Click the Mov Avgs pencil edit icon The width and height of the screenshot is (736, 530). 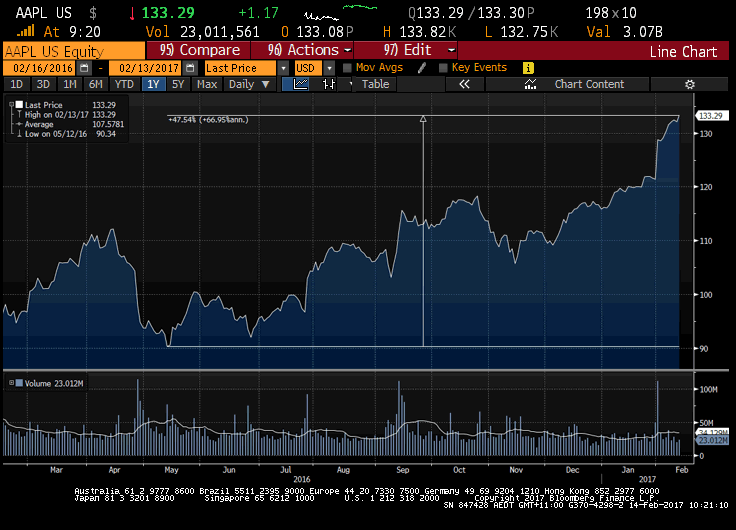coord(422,68)
